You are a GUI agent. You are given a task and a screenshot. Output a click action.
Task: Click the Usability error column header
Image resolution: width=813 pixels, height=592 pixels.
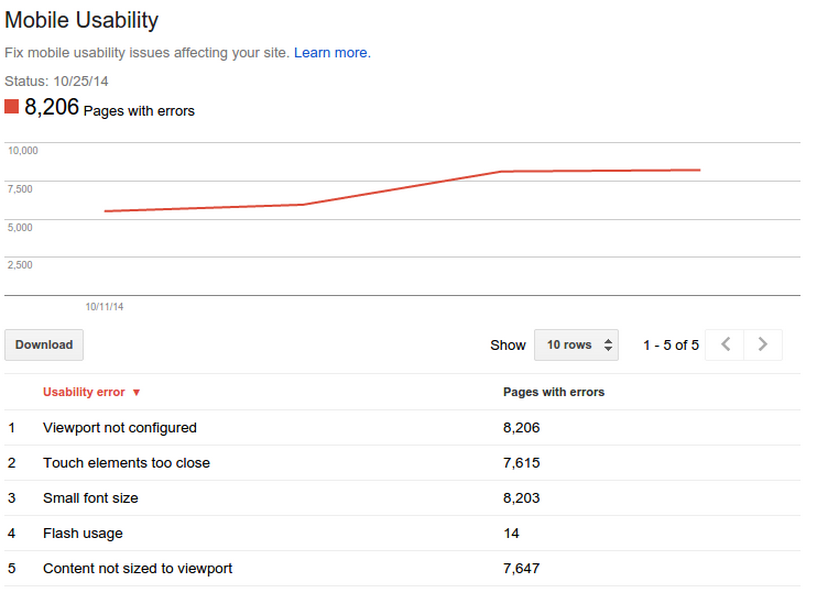[x=83, y=392]
